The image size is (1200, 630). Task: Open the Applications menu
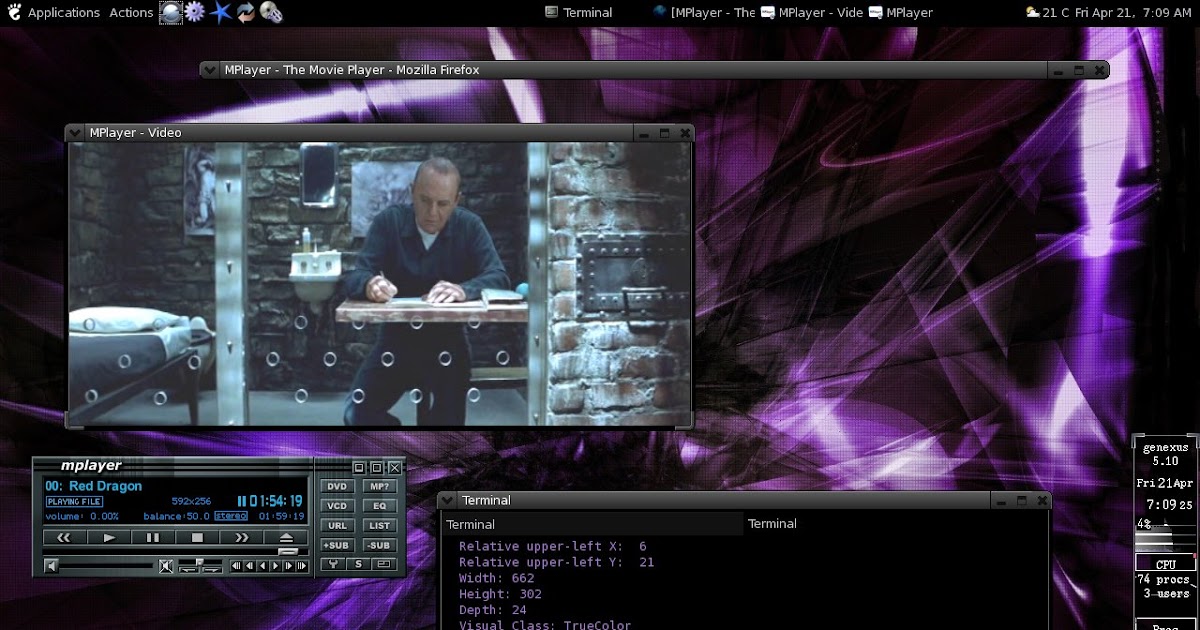click(62, 12)
